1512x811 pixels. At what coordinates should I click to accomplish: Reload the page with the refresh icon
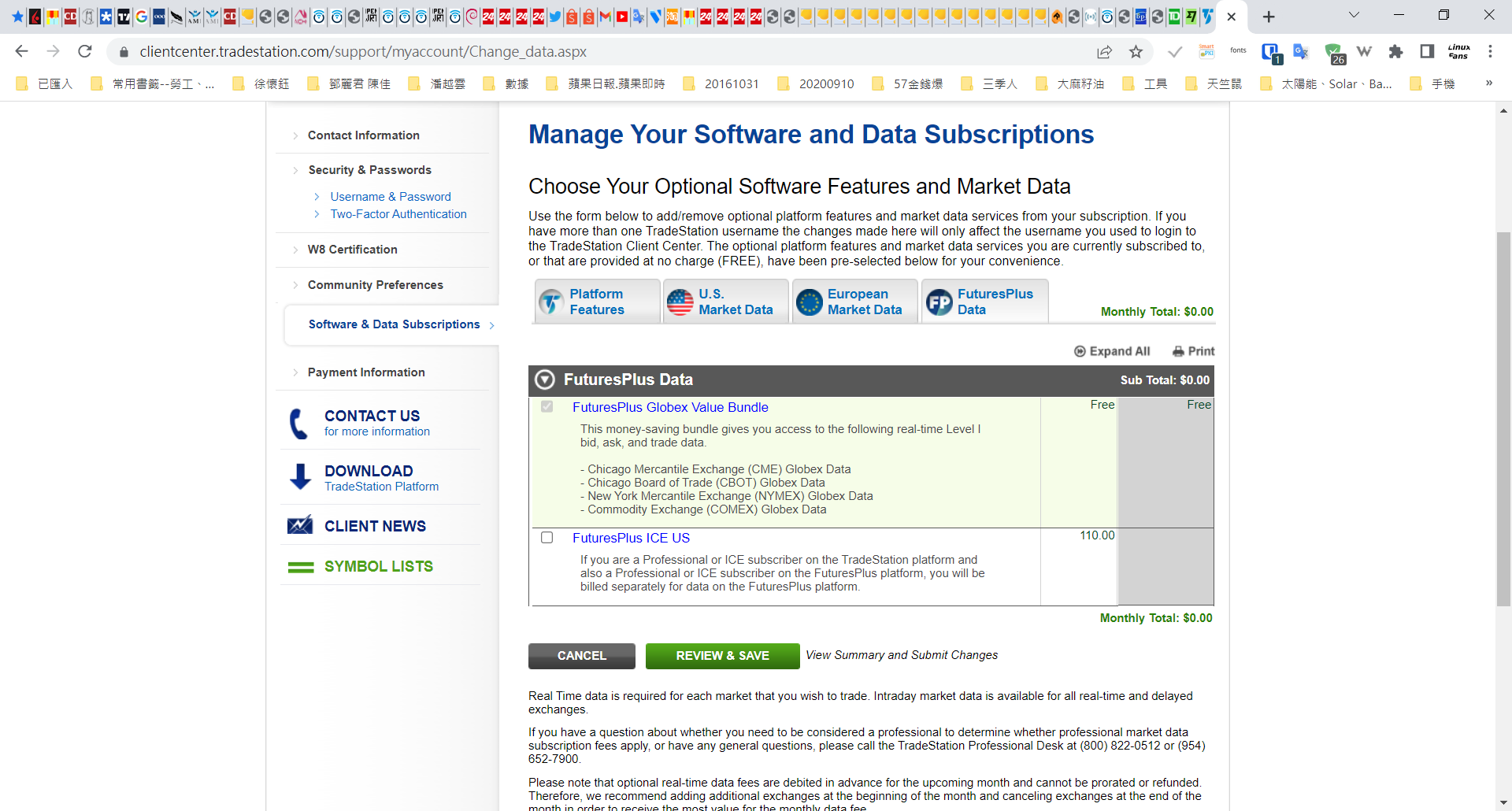(x=85, y=51)
